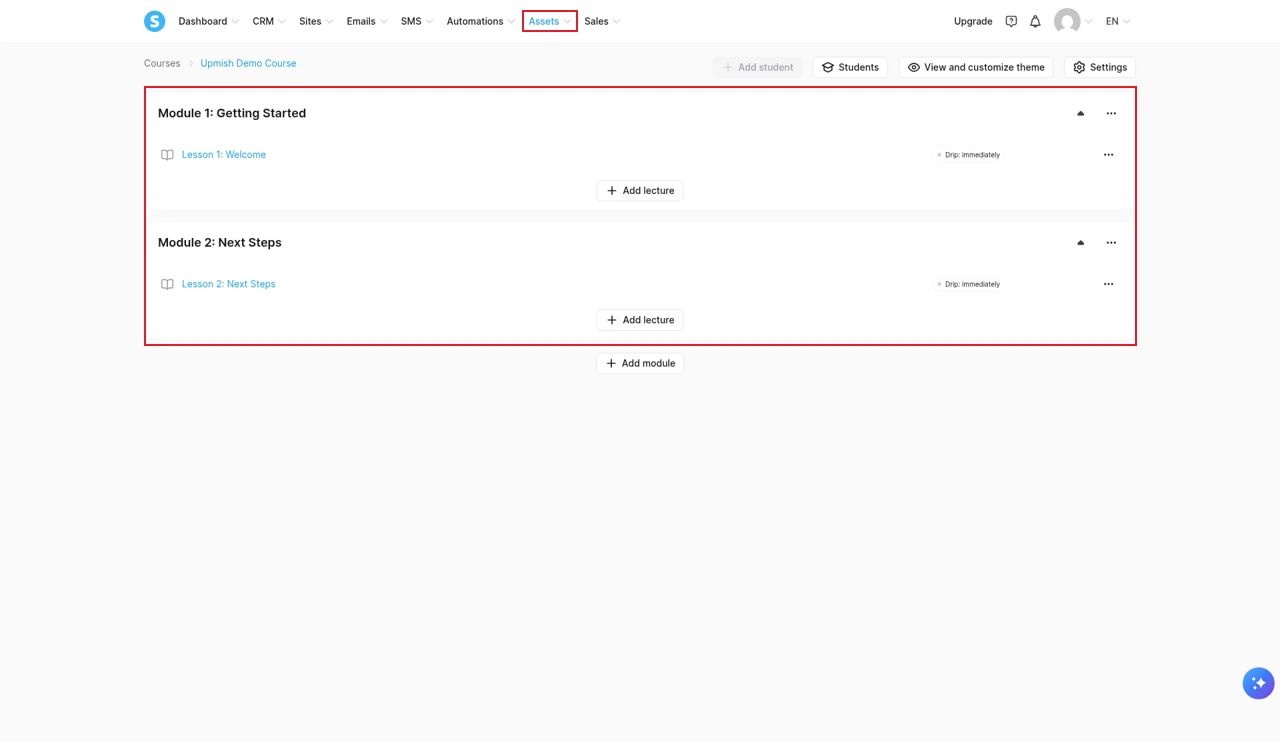Click the Systeme.io logo icon
The width and height of the screenshot is (1280, 742).
click(154, 21)
